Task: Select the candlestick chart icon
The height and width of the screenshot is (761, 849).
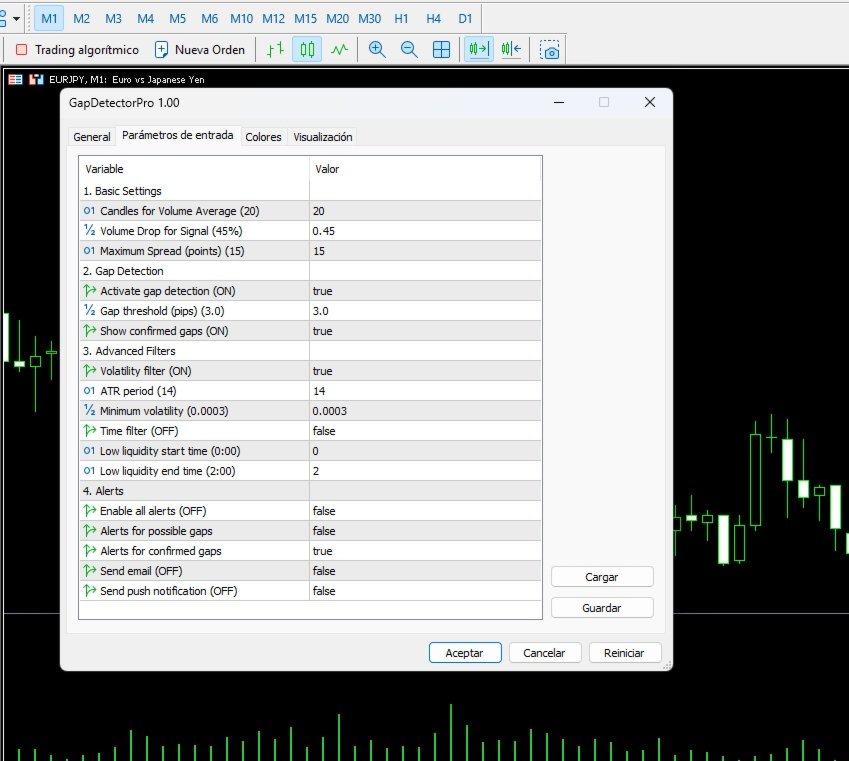Action: [x=307, y=50]
